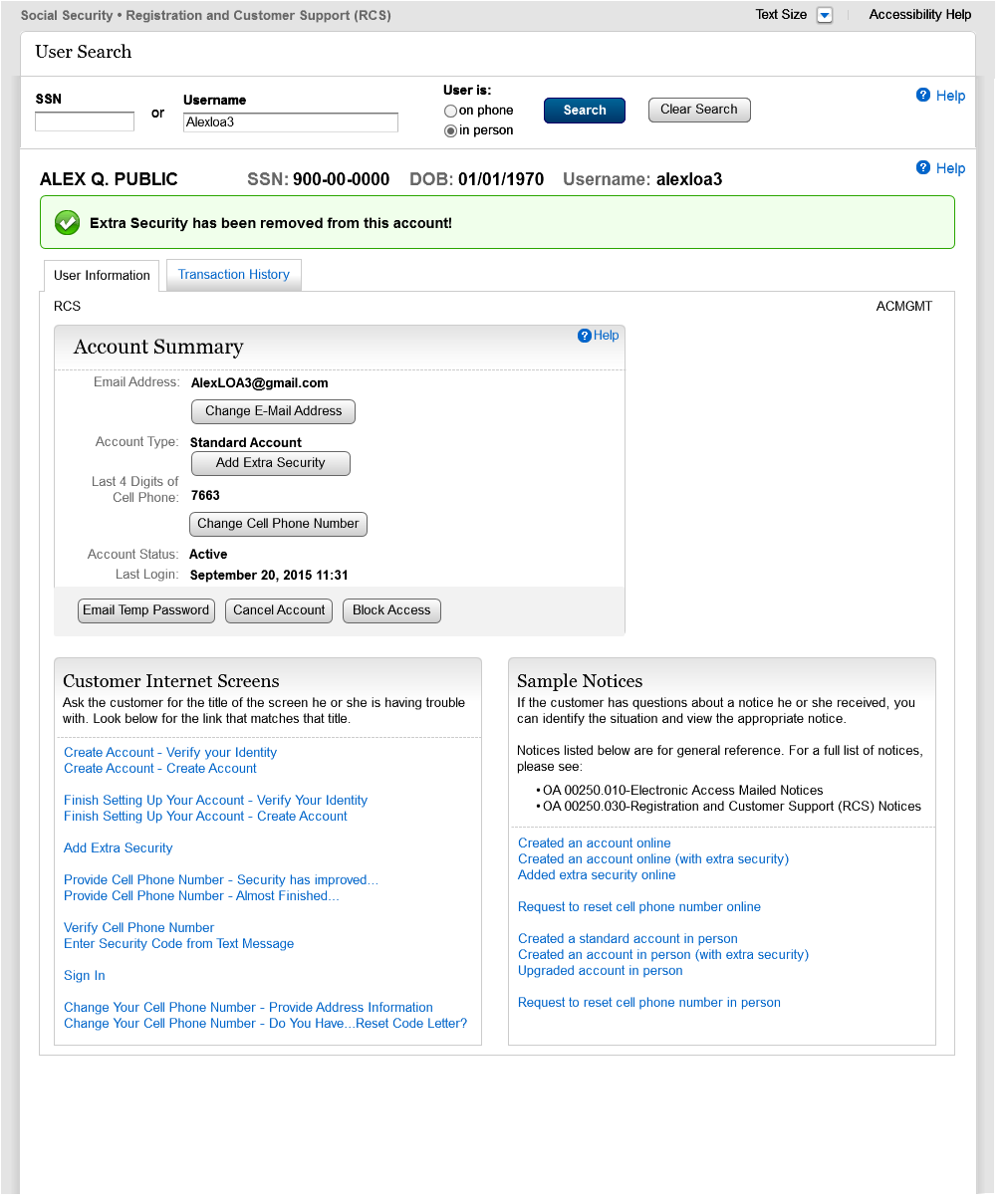The image size is (1005, 1204).
Task: Click the Block Access button
Action: point(391,610)
